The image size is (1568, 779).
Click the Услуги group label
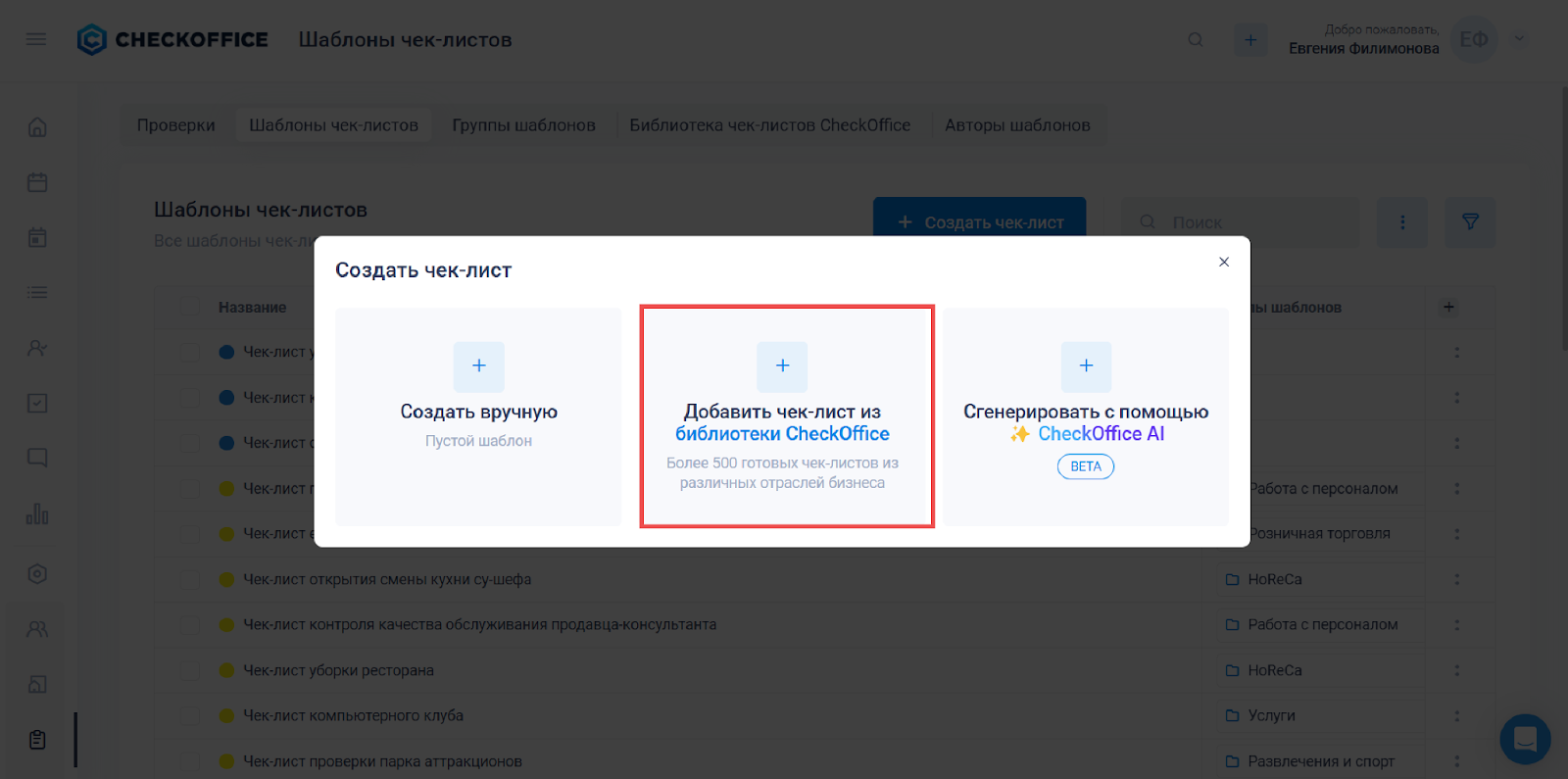[x=1271, y=715]
